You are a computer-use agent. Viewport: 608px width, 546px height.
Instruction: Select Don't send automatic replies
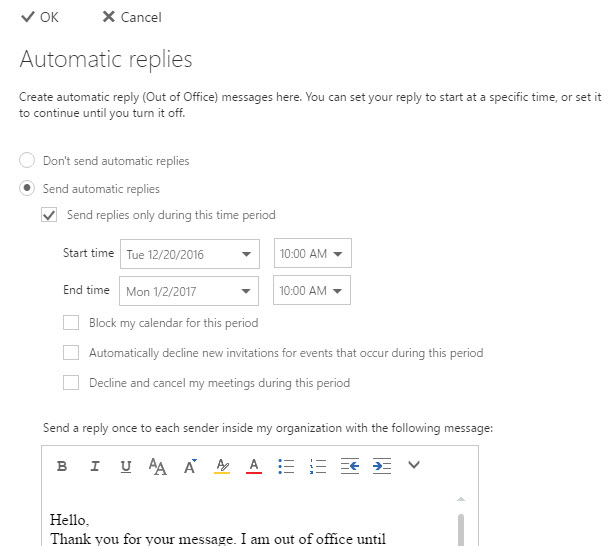pos(28,161)
